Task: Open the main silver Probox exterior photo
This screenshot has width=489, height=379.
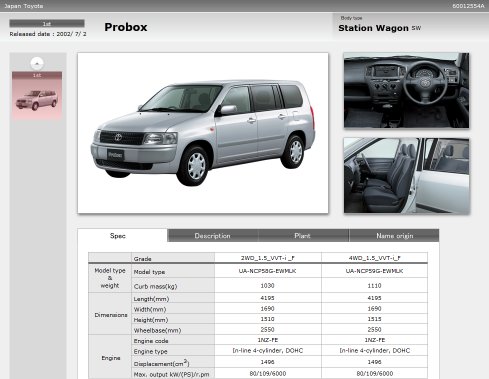Action: coord(203,133)
